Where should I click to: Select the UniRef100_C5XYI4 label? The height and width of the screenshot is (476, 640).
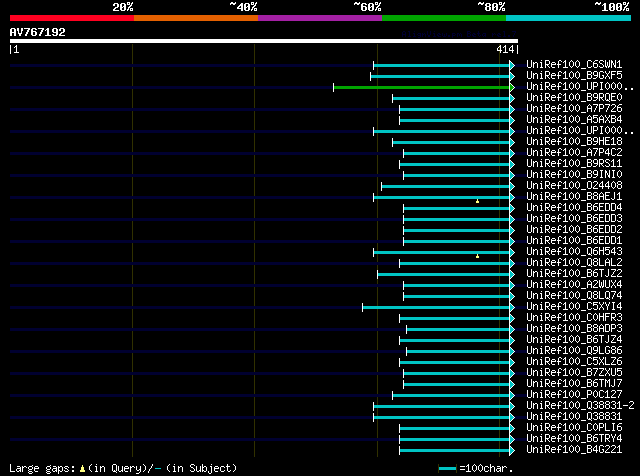pyautogui.click(x=574, y=307)
